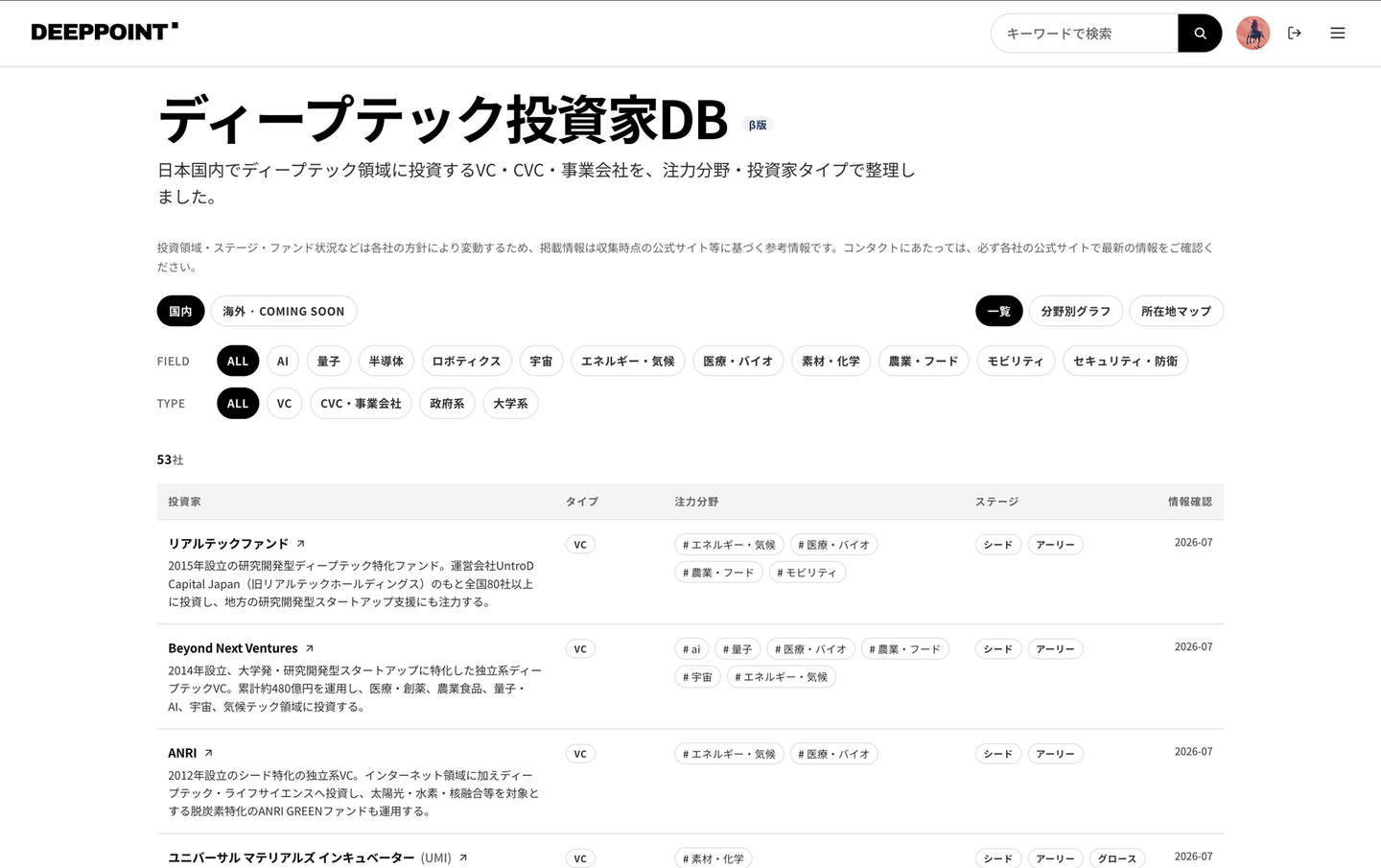The width and height of the screenshot is (1381, 868).
Task: Filter by AI field
Action: point(283,361)
